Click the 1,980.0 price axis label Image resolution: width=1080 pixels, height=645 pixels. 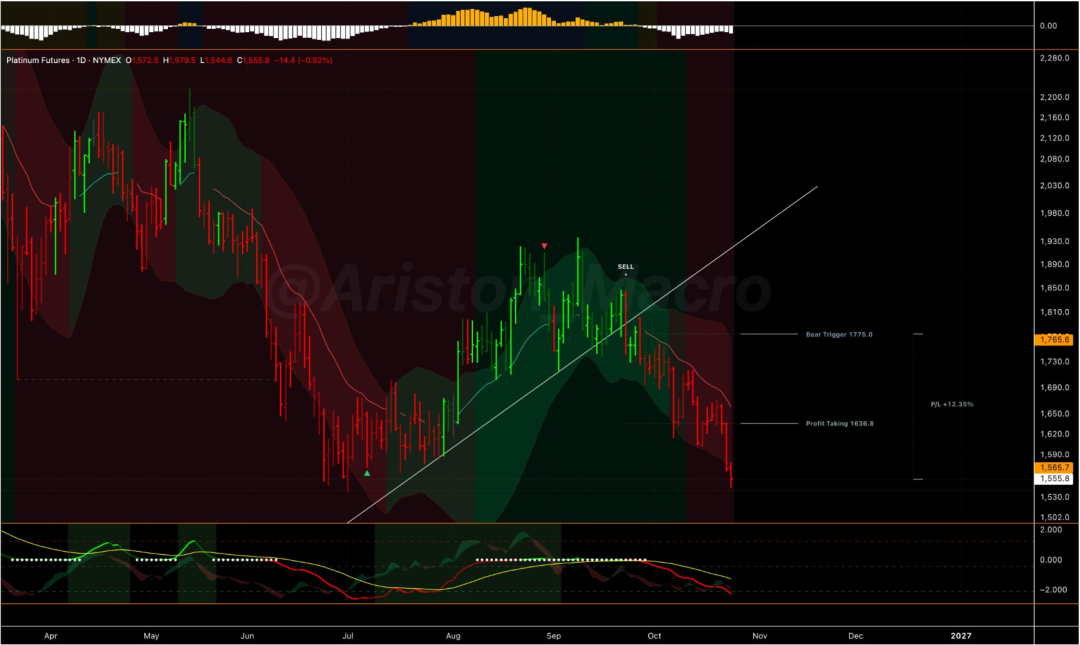[x=1055, y=214]
